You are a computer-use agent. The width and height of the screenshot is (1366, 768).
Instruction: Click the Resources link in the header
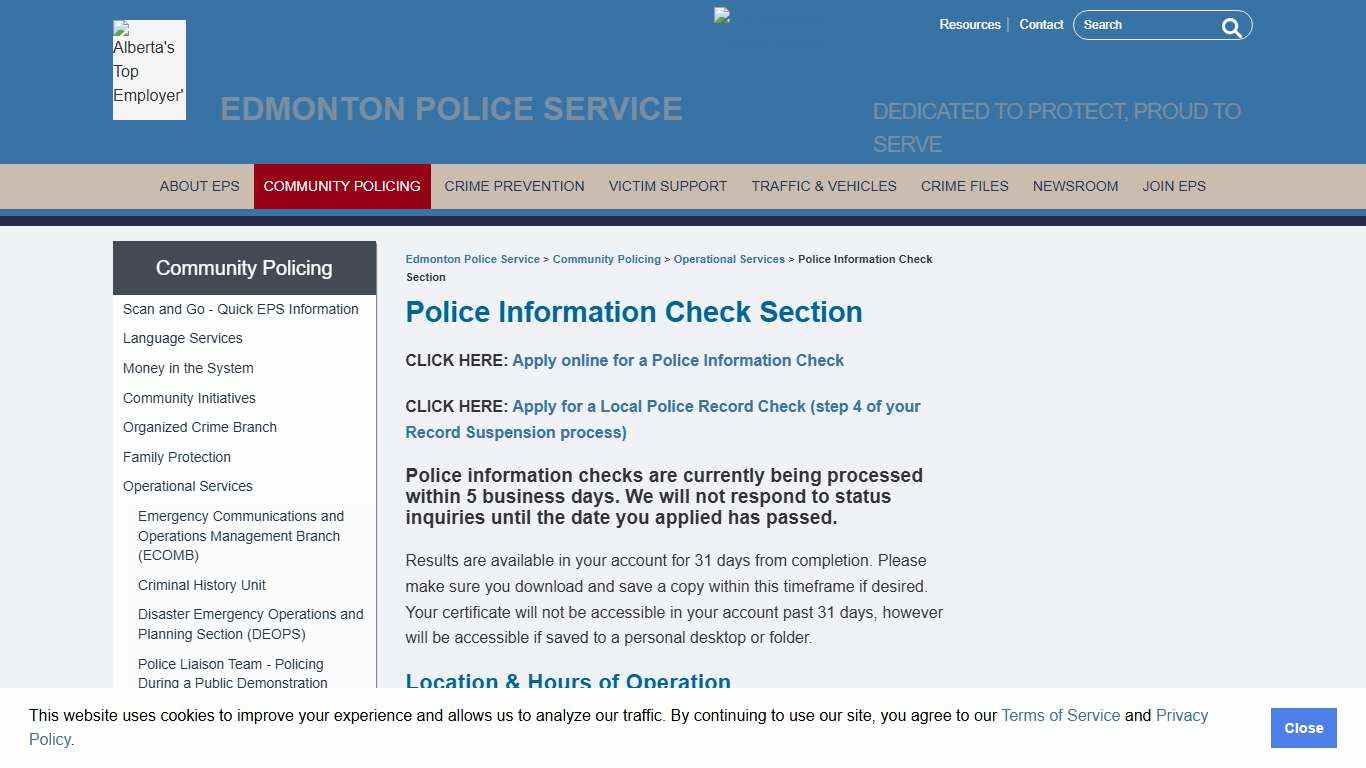969,24
